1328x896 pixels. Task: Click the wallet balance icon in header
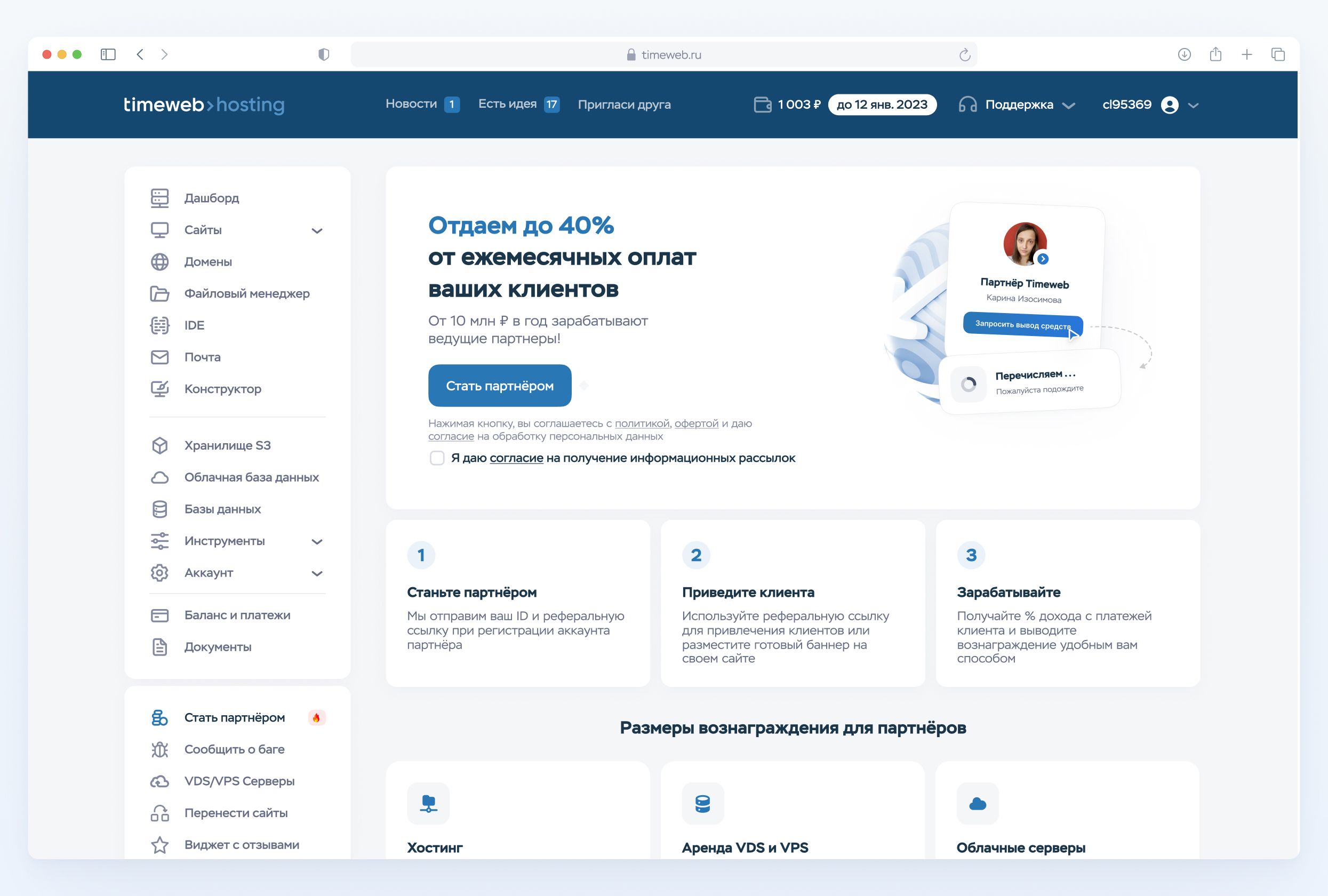point(762,104)
